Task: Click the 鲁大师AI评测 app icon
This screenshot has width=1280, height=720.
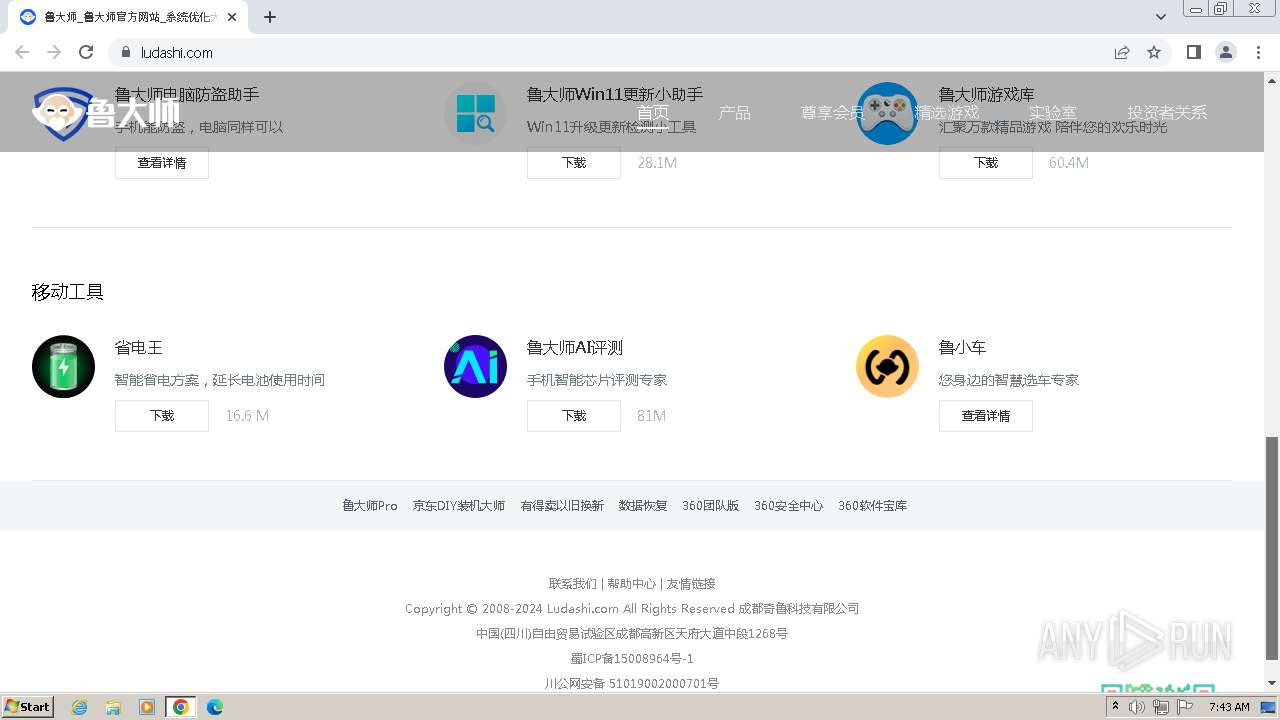Action: pyautogui.click(x=475, y=366)
